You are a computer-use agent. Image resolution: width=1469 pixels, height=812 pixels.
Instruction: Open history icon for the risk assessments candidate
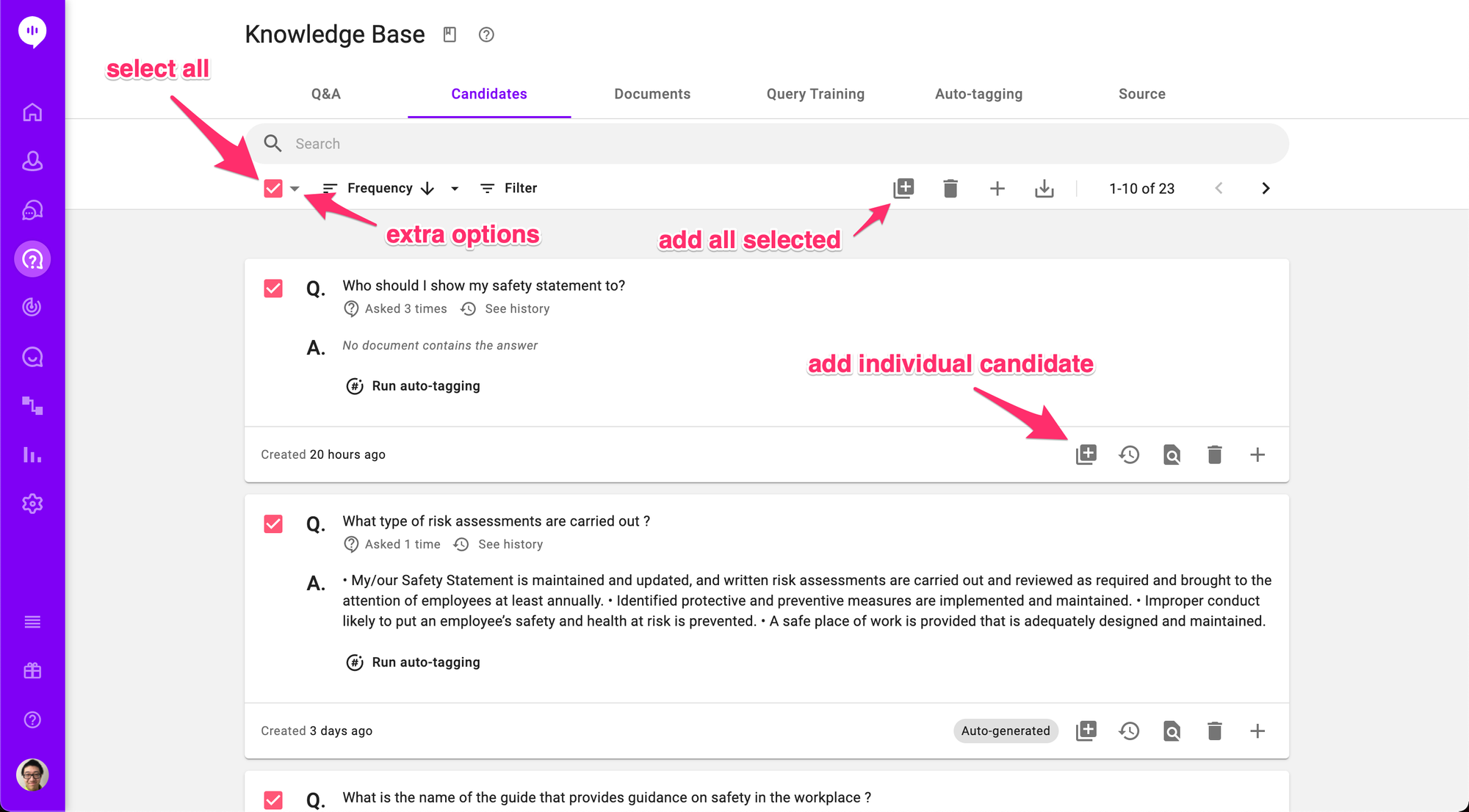pyautogui.click(x=1129, y=731)
